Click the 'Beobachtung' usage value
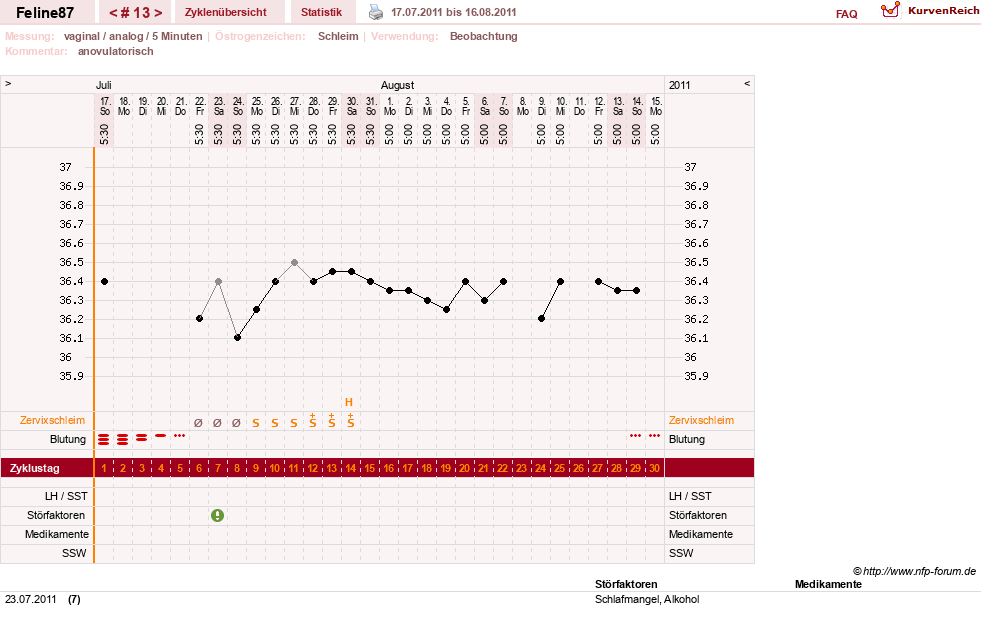The image size is (981, 623). [x=484, y=36]
